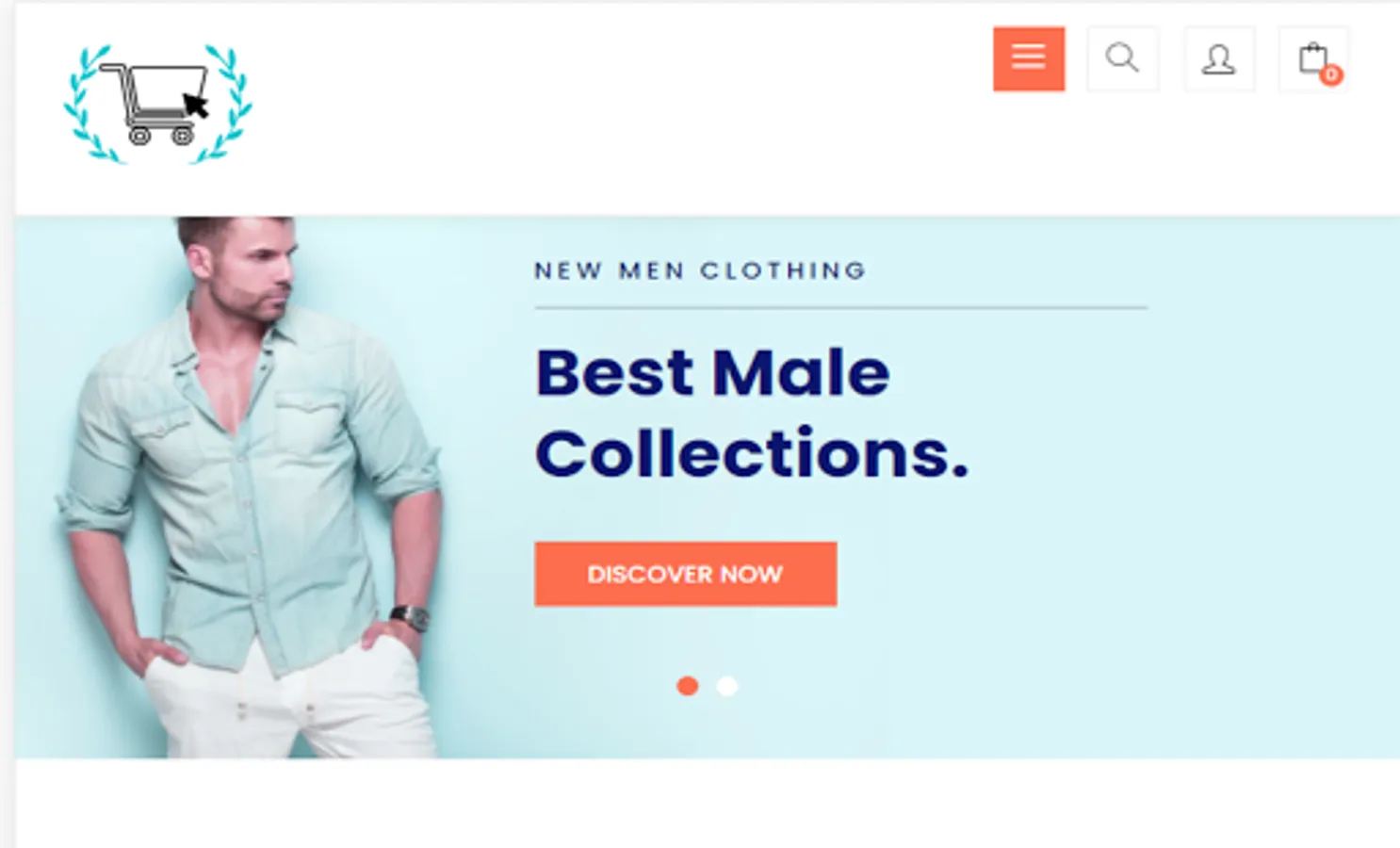Click the divider line under NEW MEN CLOTHING
Screen dimensions: 1400x848
pyautogui.click(x=840, y=307)
